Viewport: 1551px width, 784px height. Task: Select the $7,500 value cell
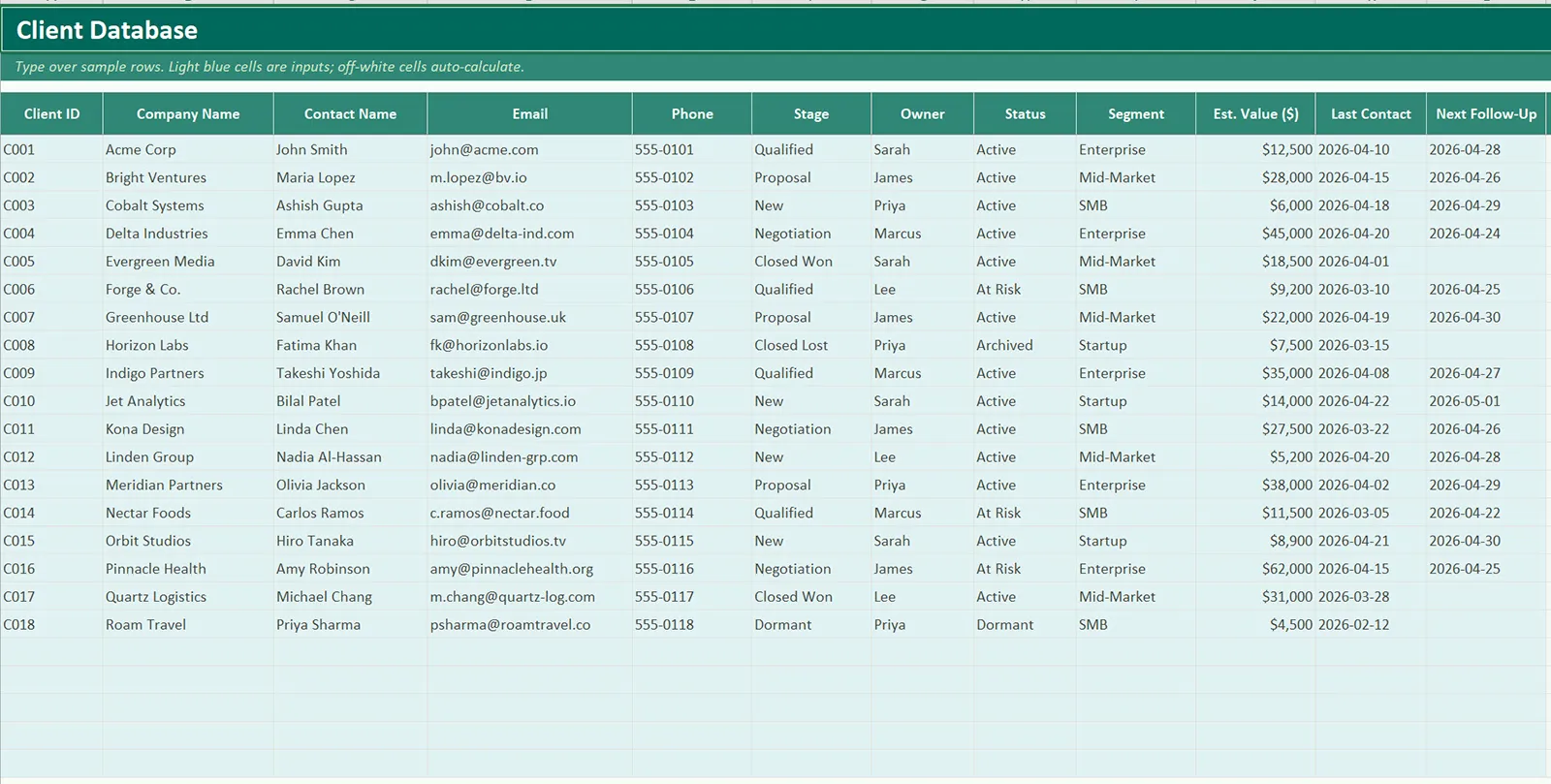click(x=1255, y=345)
